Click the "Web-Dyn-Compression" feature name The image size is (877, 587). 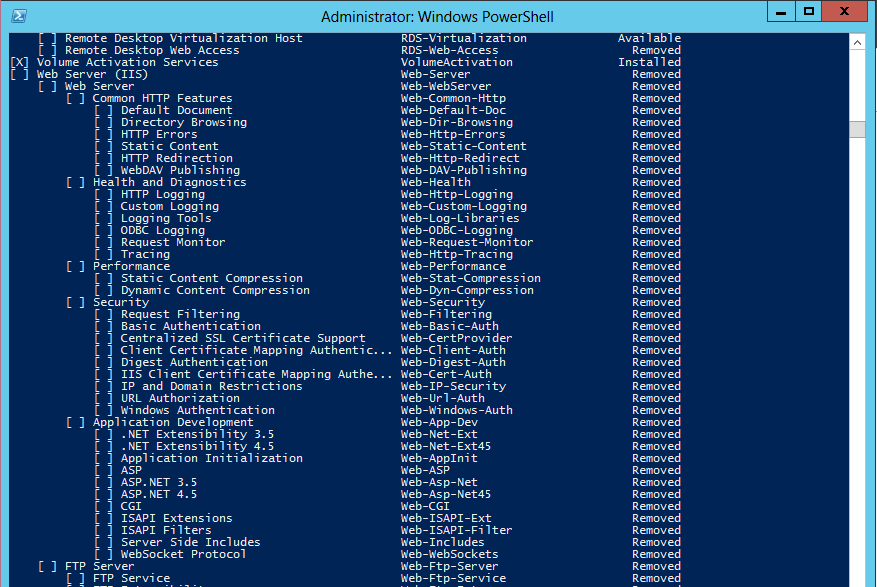point(468,291)
